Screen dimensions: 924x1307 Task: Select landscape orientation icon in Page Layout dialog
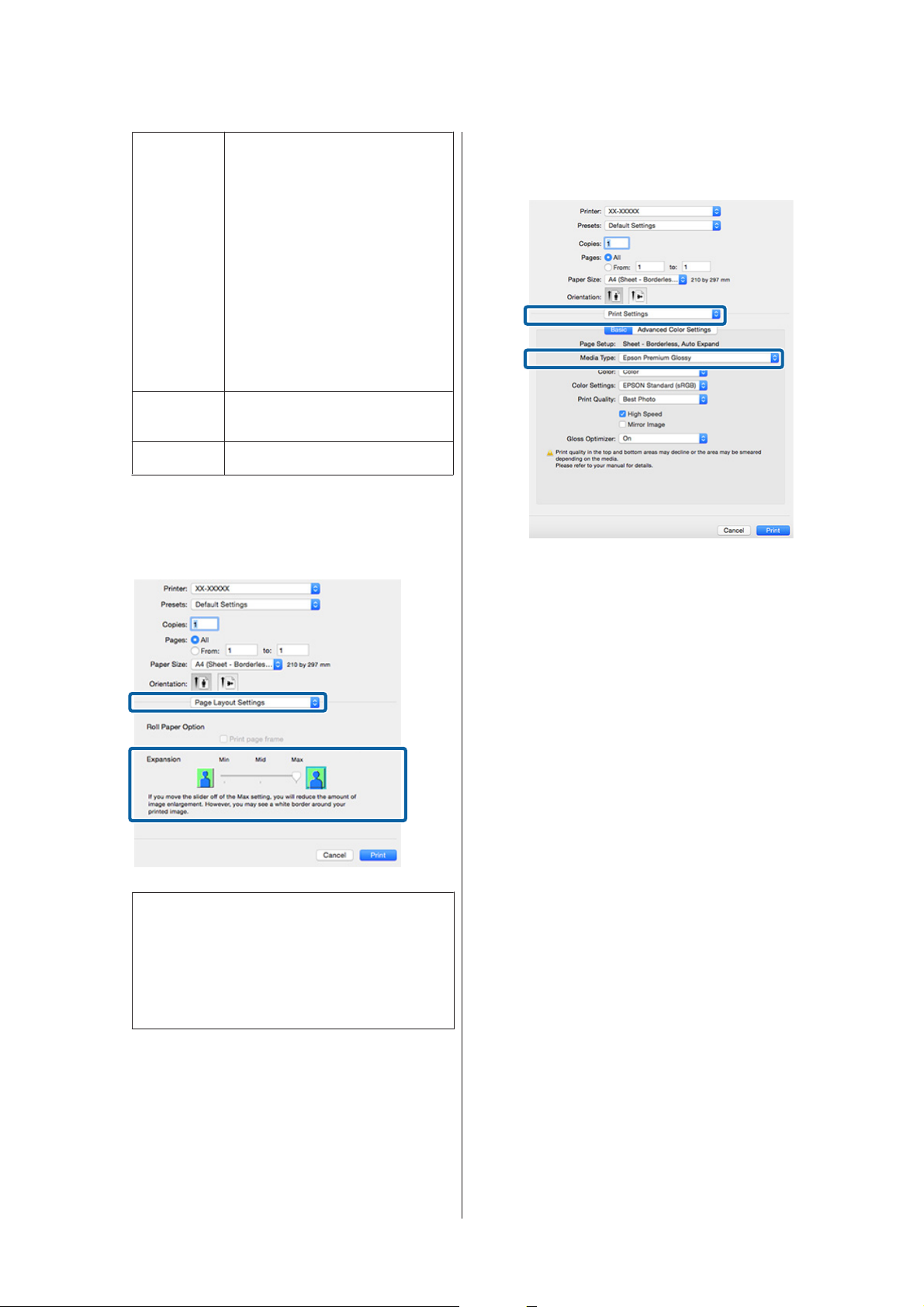[227, 683]
